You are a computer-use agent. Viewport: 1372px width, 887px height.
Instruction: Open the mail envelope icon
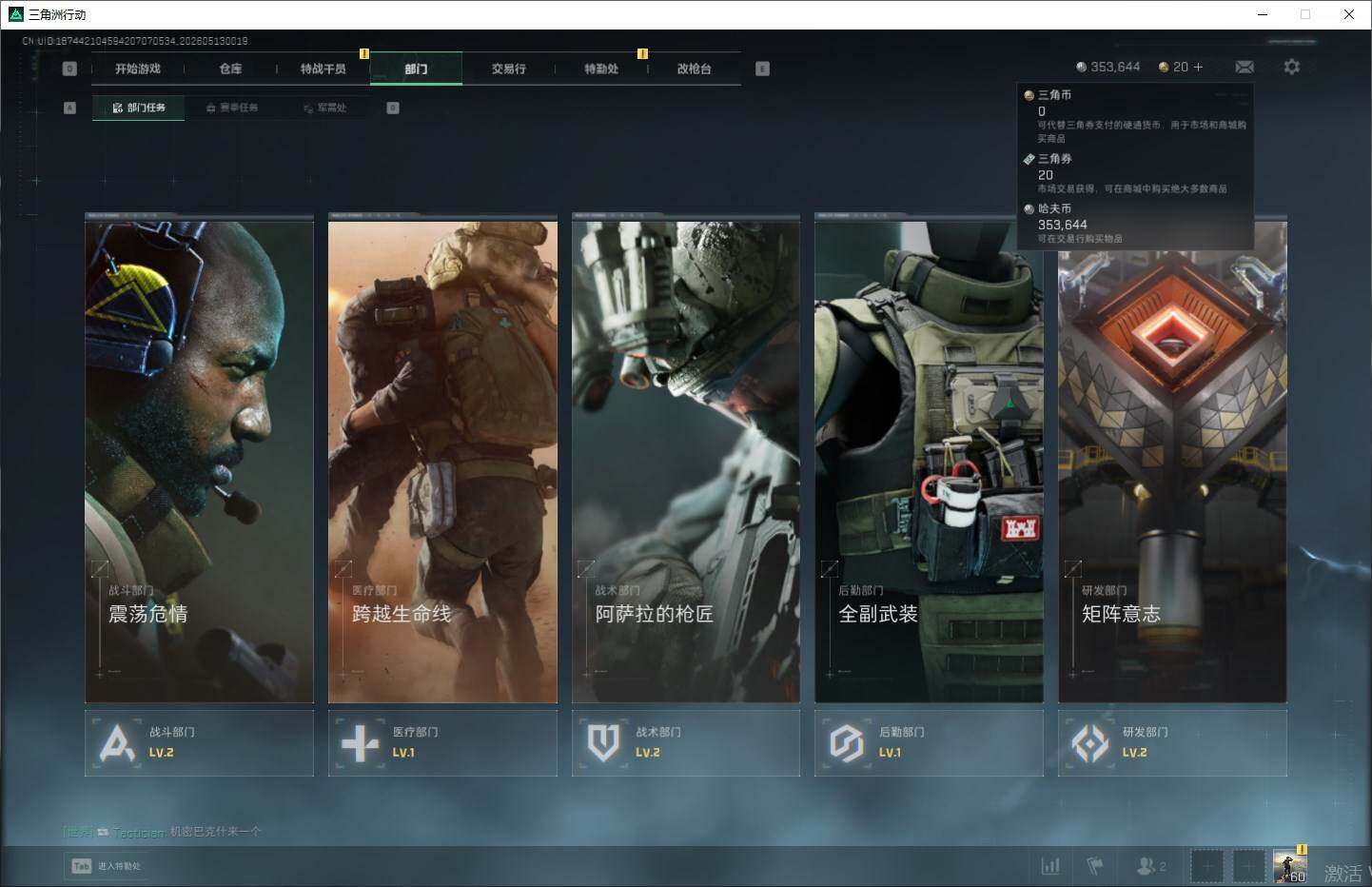pos(1245,67)
